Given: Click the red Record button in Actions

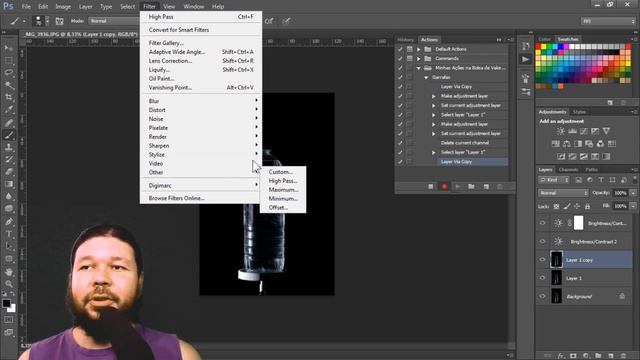Looking at the screenshot, I should point(444,187).
